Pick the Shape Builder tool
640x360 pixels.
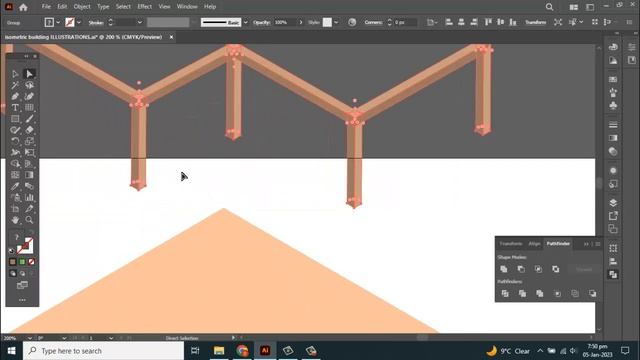click(15, 164)
